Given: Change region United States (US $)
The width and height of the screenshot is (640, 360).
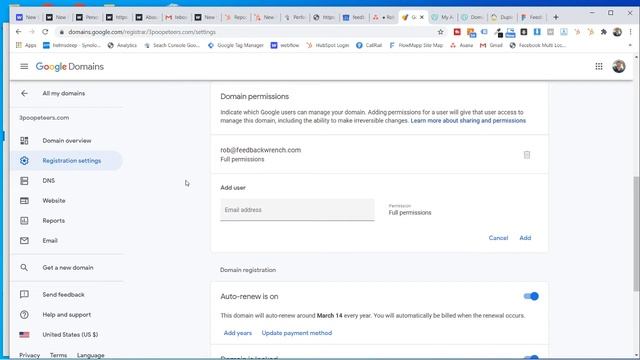Looking at the screenshot, I should [70, 334].
